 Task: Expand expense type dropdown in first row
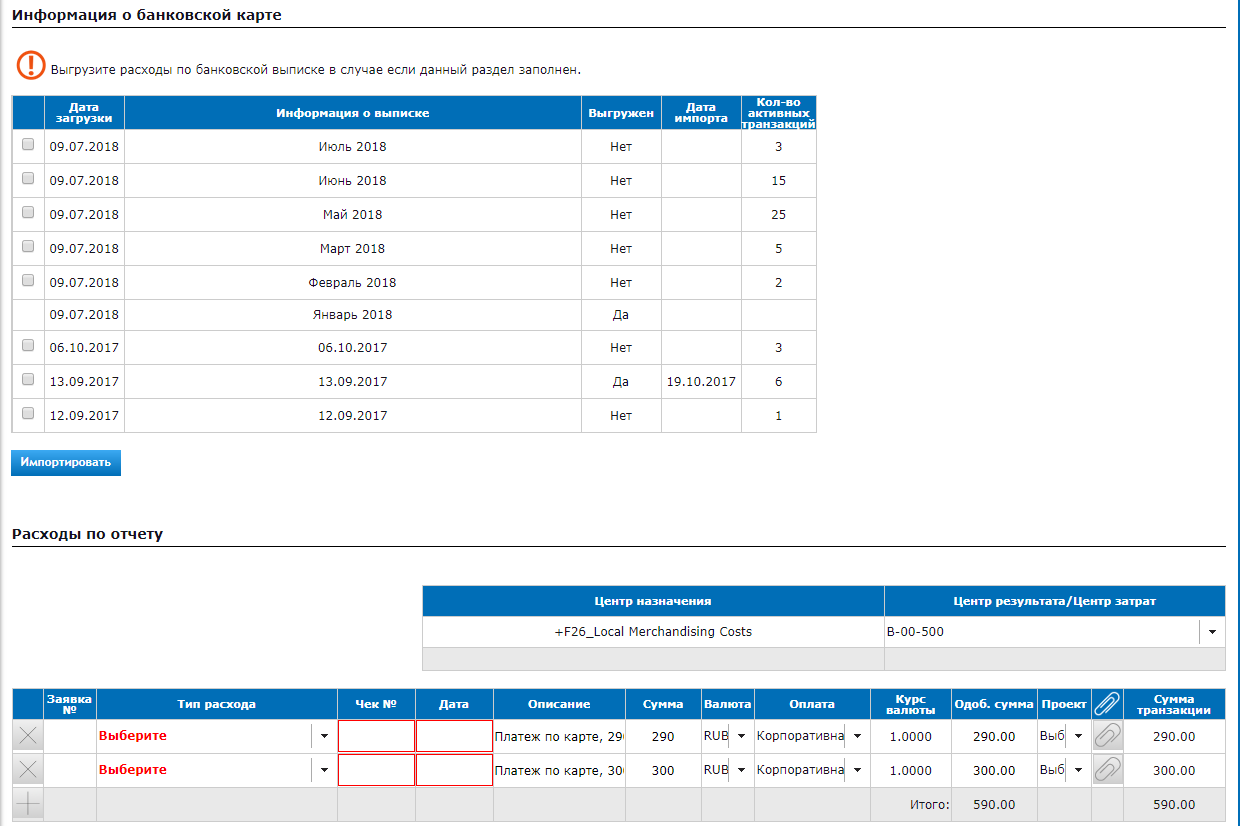tap(324, 736)
